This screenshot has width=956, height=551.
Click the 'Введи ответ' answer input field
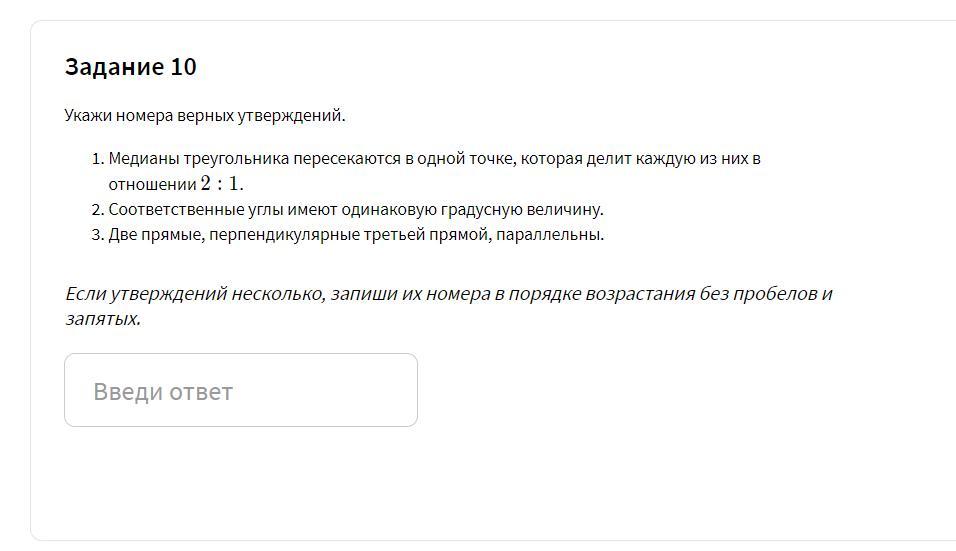[241, 390]
